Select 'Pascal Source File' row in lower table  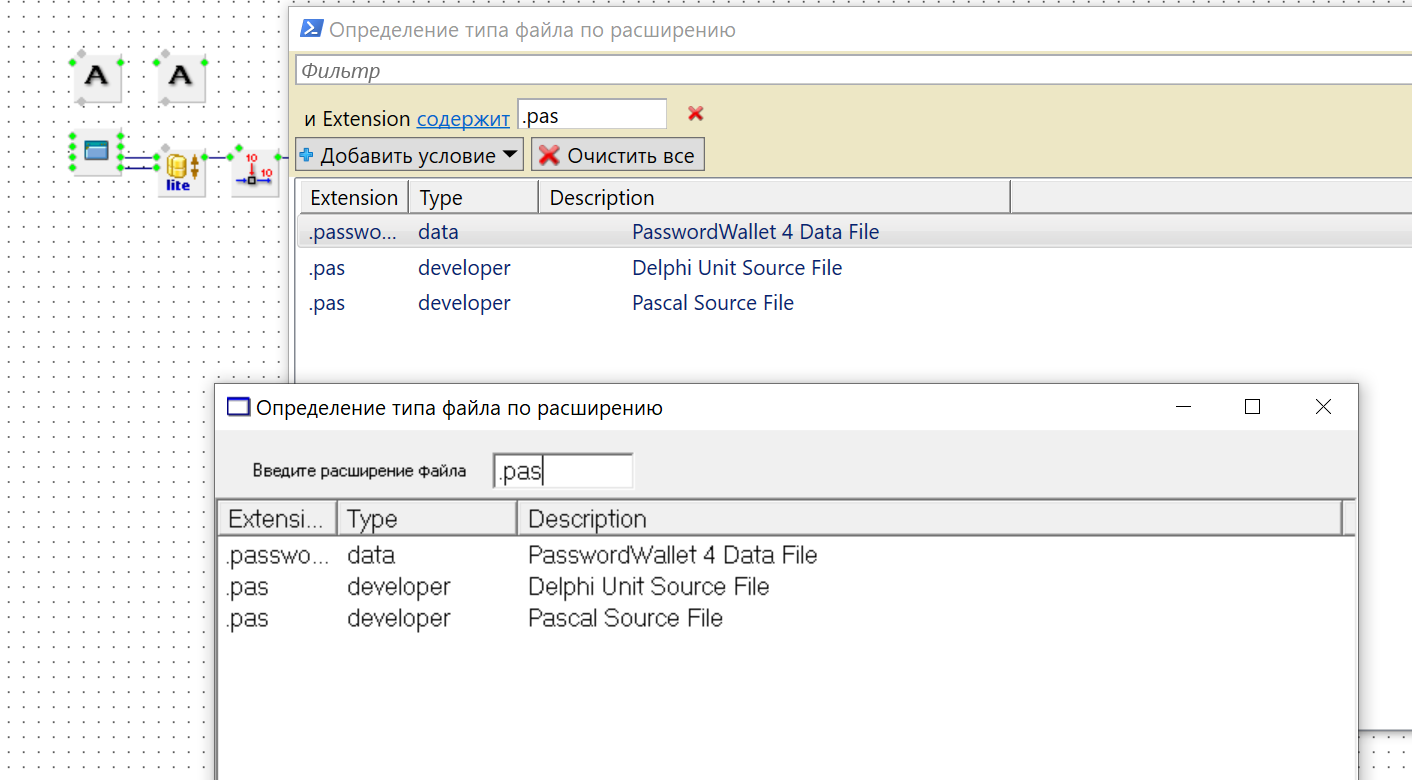pos(625,618)
